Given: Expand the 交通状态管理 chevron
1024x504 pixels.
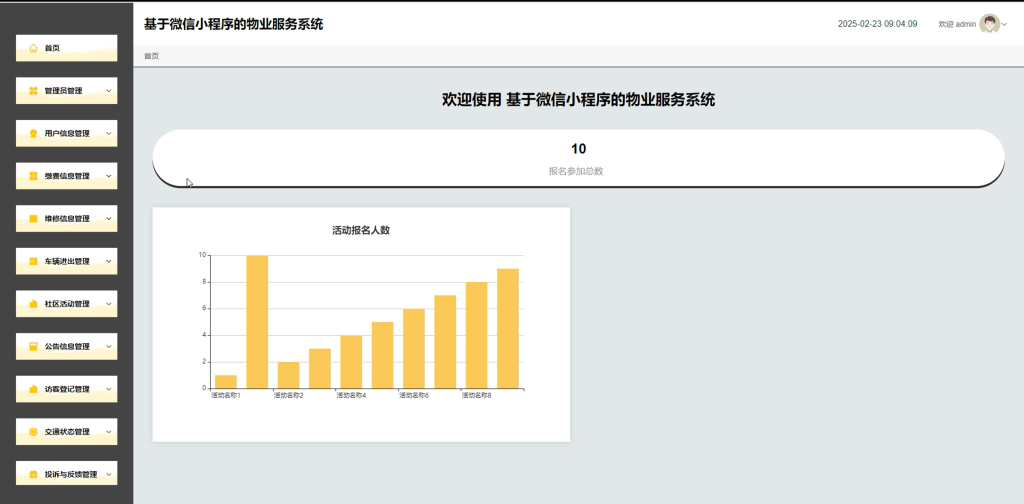Looking at the screenshot, I should coord(108,432).
